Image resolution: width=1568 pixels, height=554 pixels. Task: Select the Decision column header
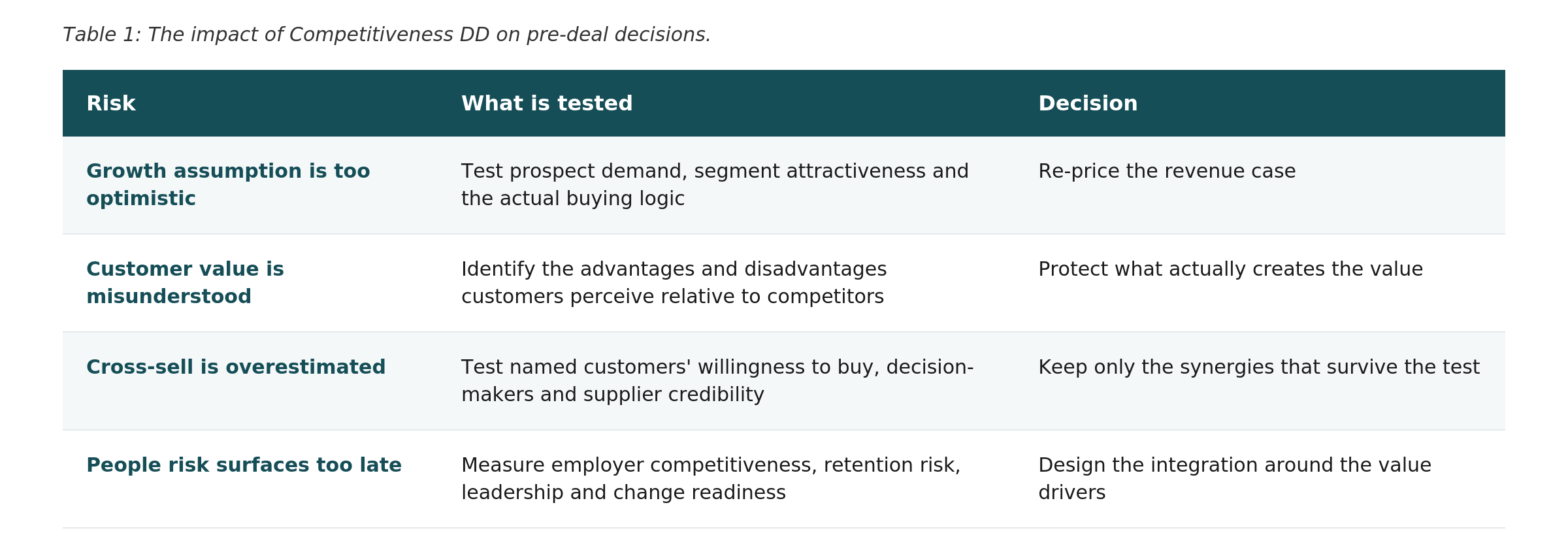pyautogui.click(x=1088, y=103)
